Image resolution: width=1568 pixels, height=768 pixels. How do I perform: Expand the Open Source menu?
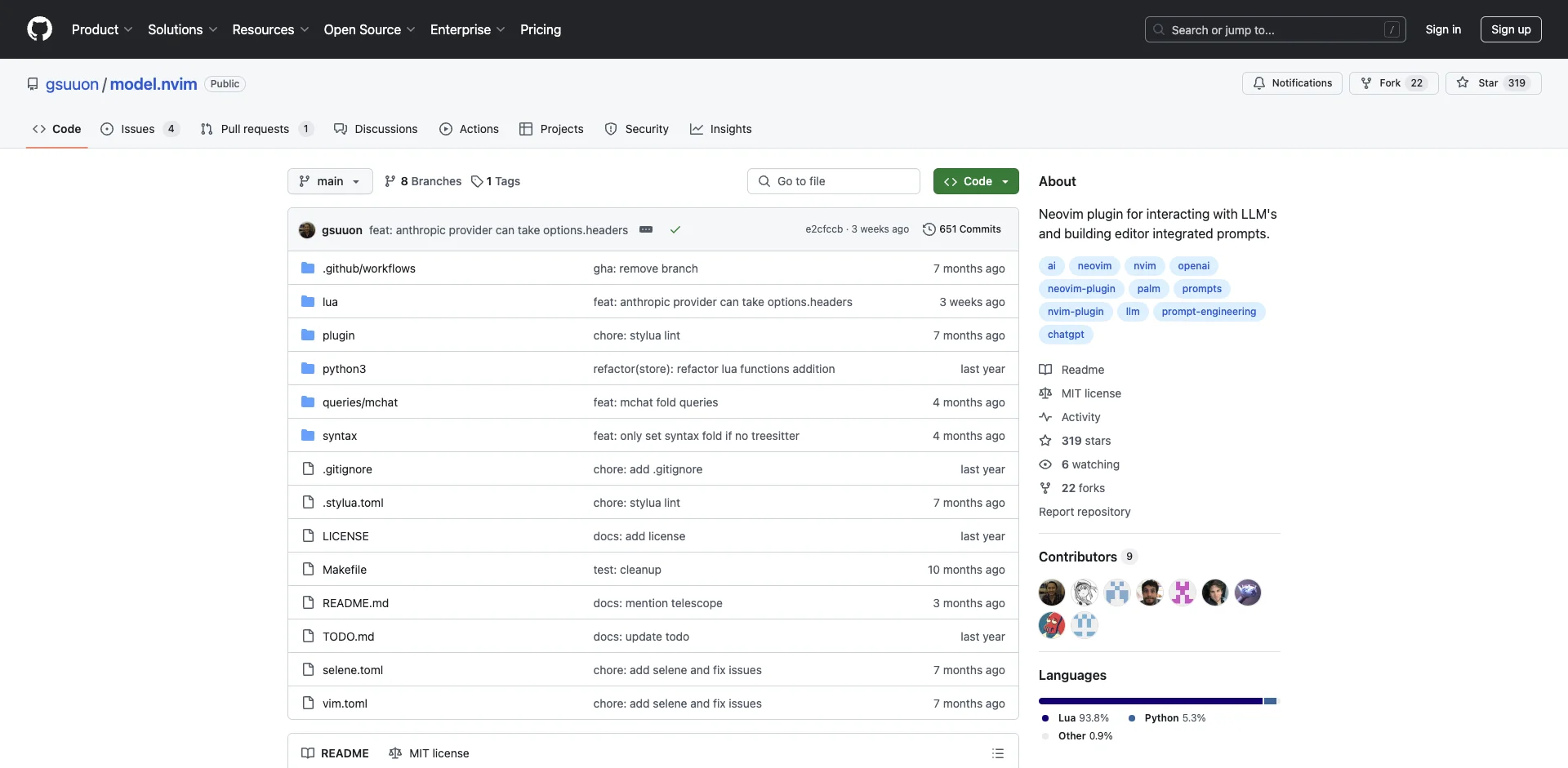pyautogui.click(x=370, y=29)
